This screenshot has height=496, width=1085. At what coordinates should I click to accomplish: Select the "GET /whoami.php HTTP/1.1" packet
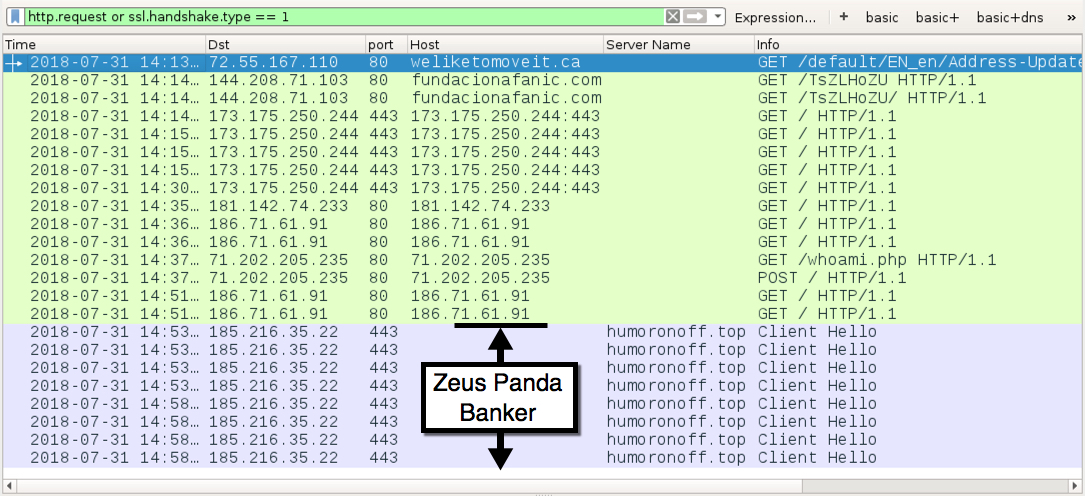pos(543,260)
